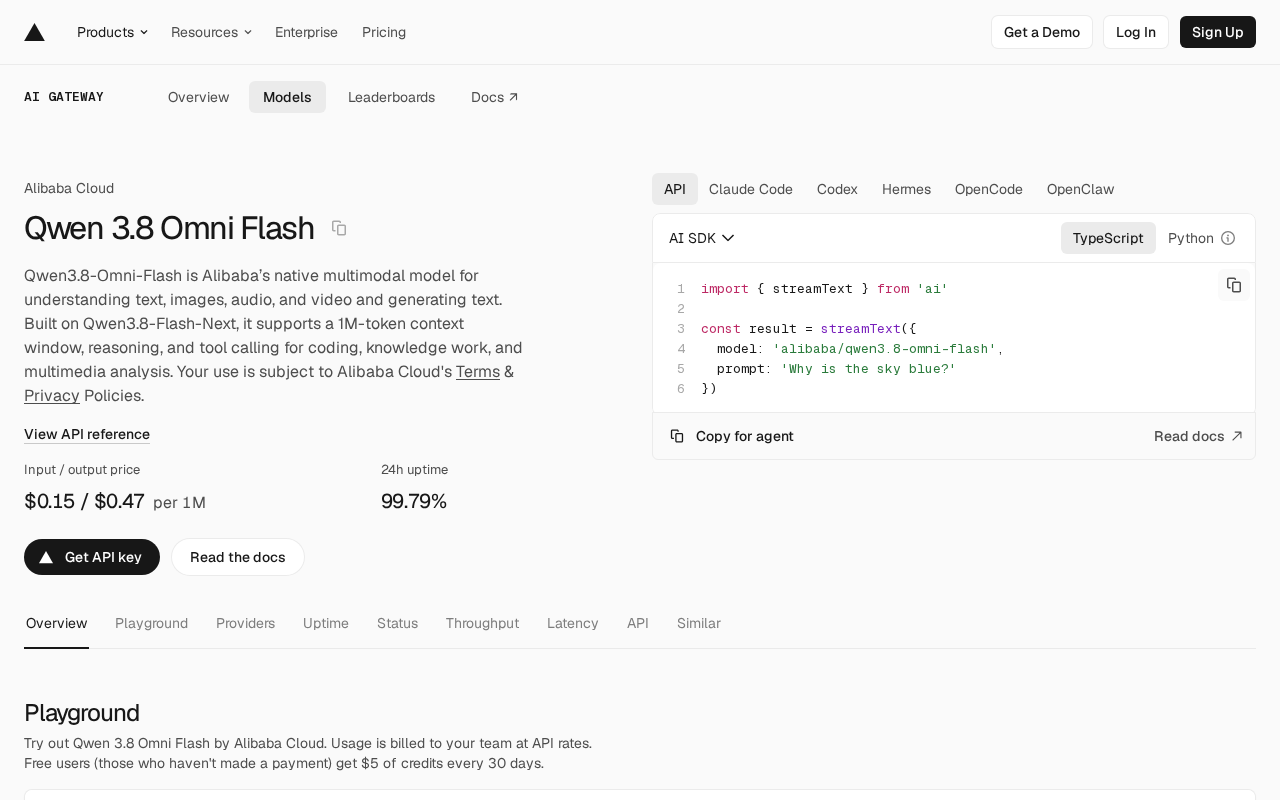Jump to the Latency section tab

point(573,623)
